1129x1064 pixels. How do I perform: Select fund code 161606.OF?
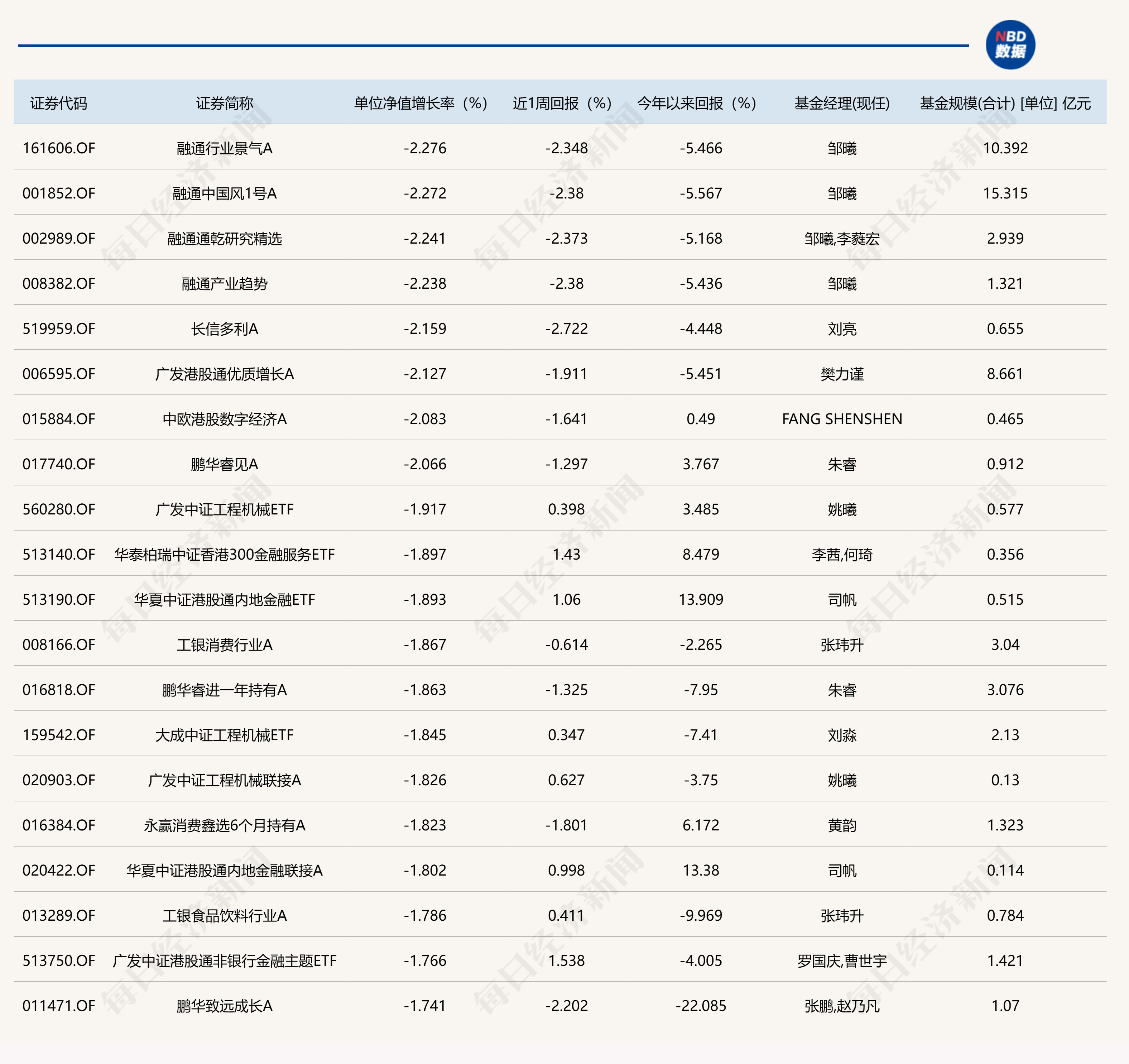(x=58, y=148)
